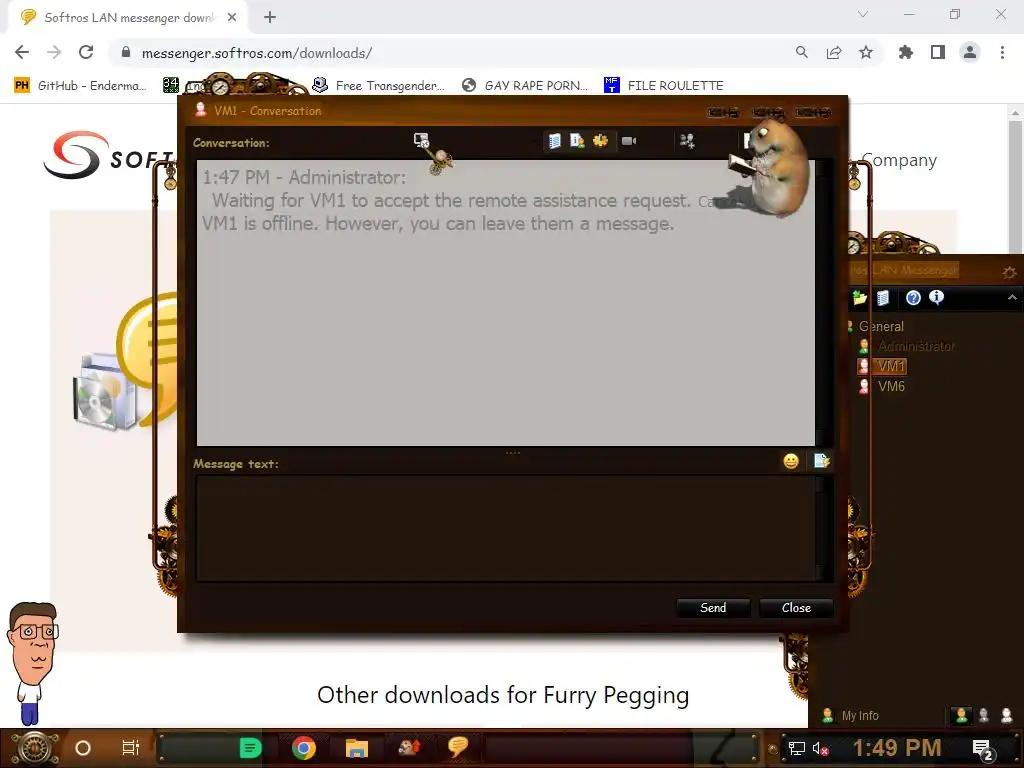1024x768 pixels.
Task: Click the 1:49 PM clock
Action: 897,748
